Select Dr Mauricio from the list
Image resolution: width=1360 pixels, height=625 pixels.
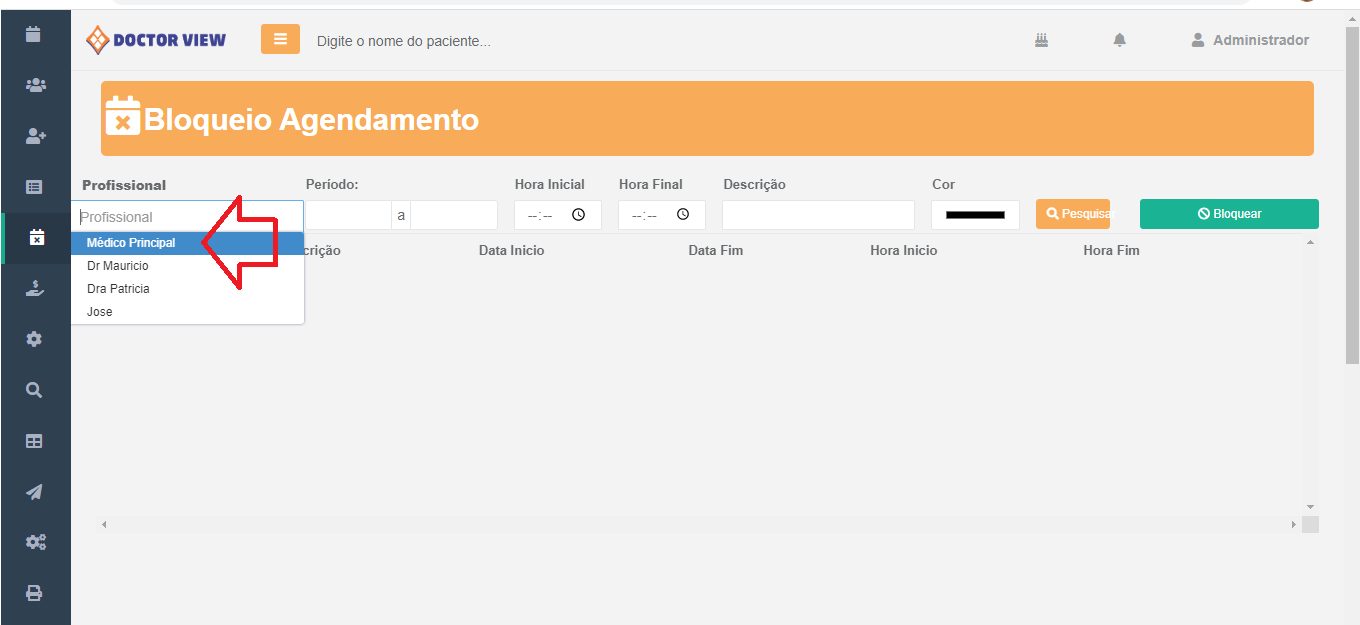(x=117, y=266)
